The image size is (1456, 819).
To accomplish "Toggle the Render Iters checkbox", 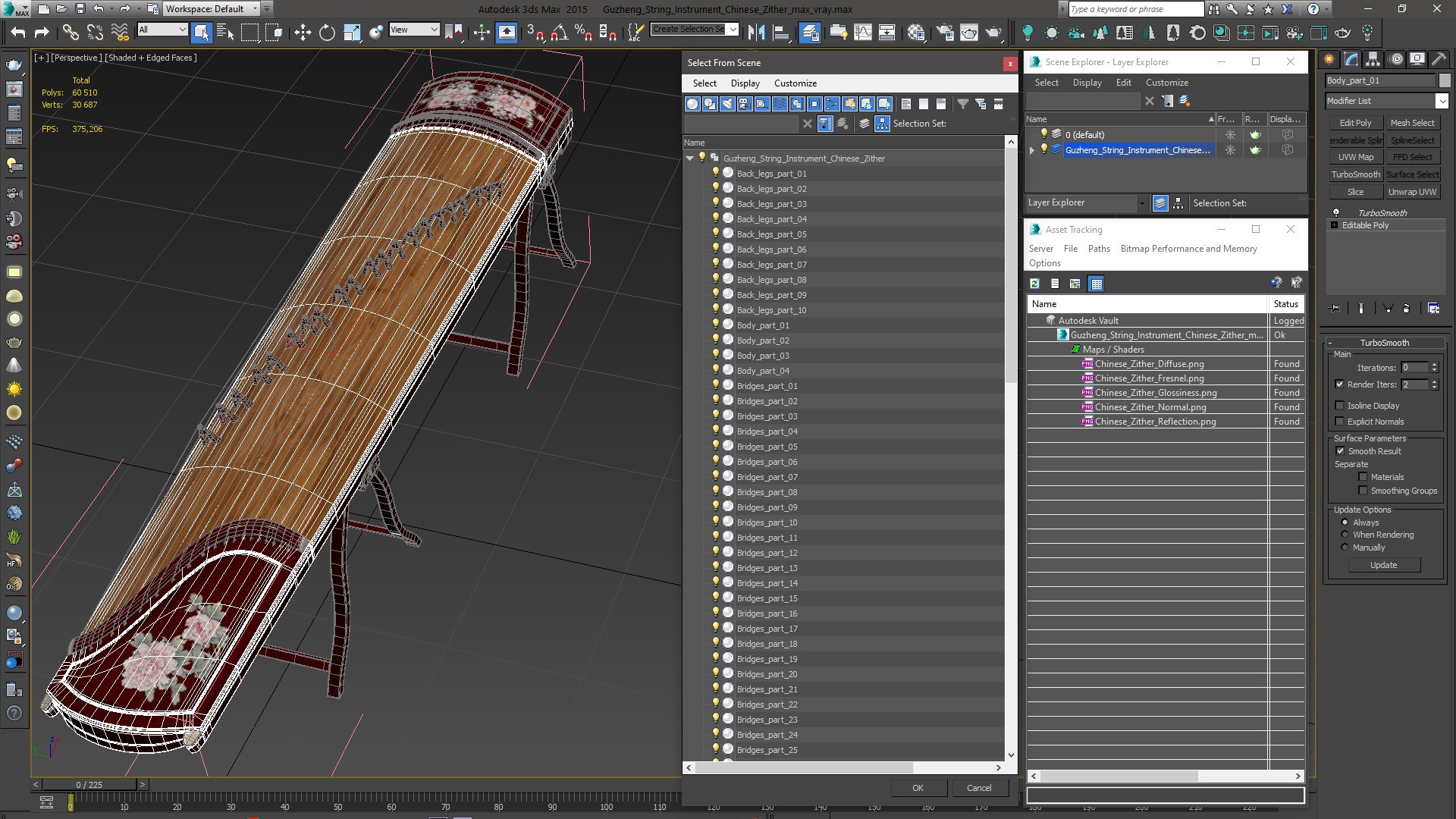I will pyautogui.click(x=1339, y=384).
